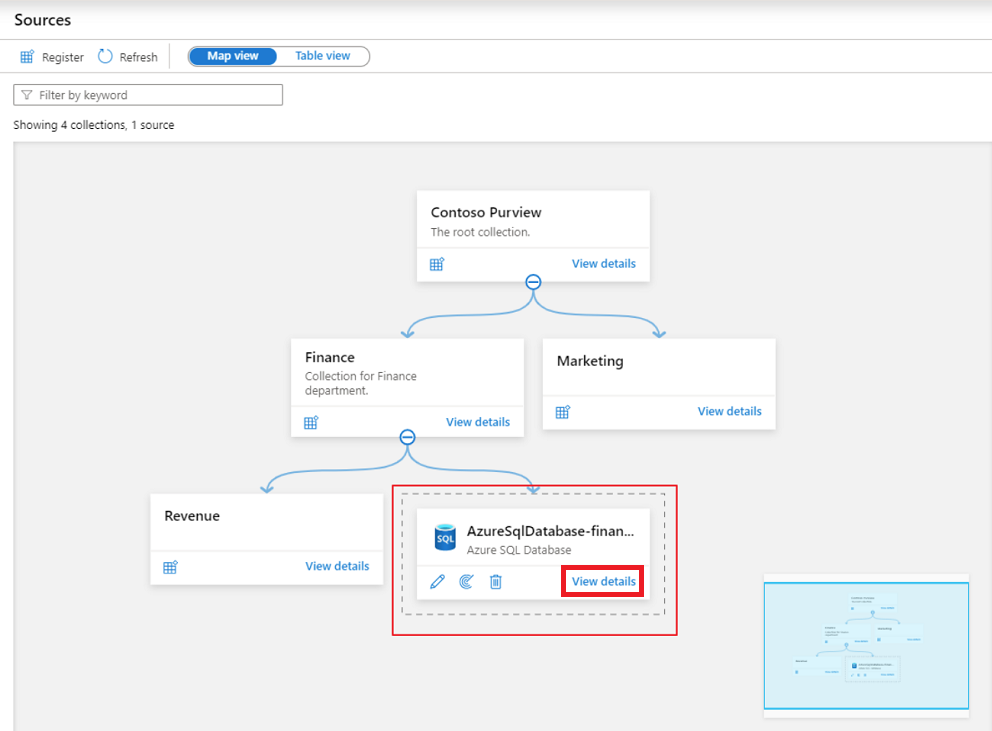992x731 pixels.
Task: Click the collection grid icon on Finance card
Action: [311, 422]
